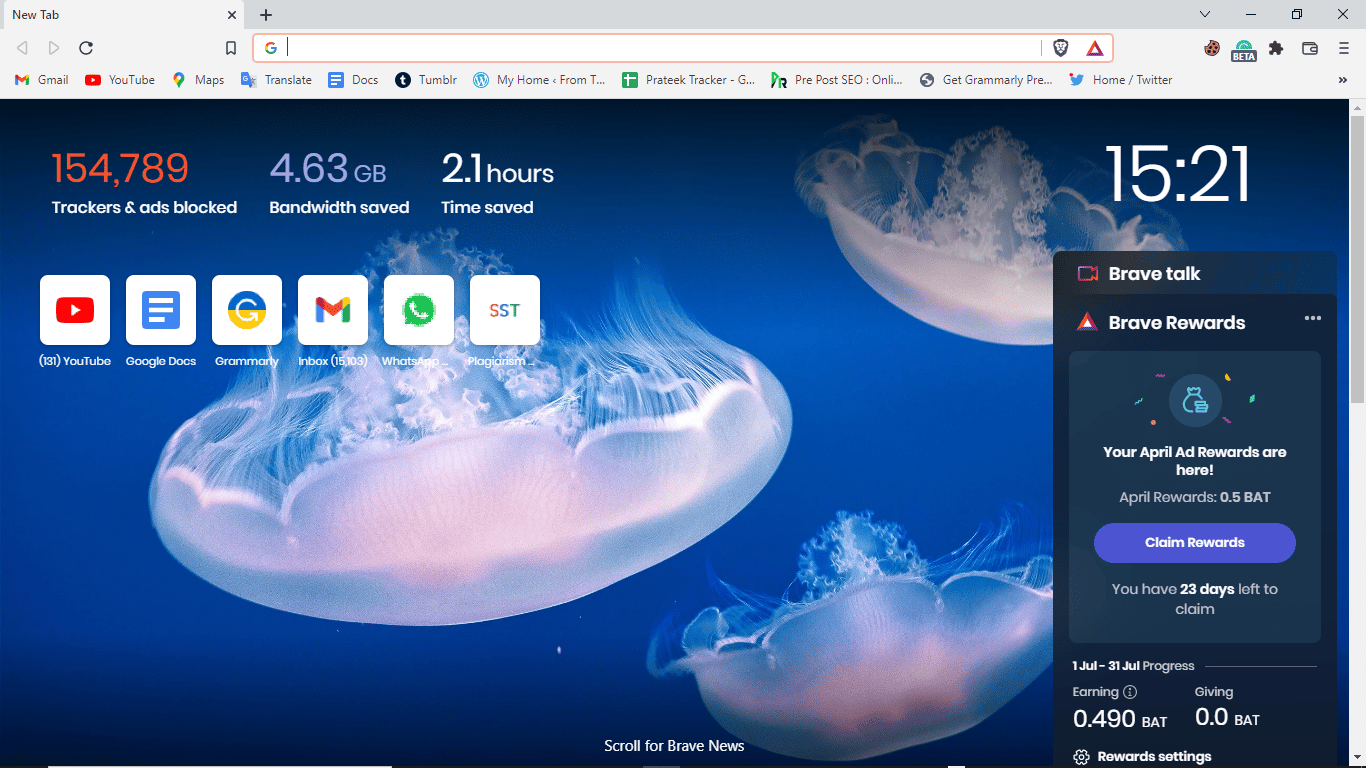Reload the page with the refresh icon

[x=86, y=48]
